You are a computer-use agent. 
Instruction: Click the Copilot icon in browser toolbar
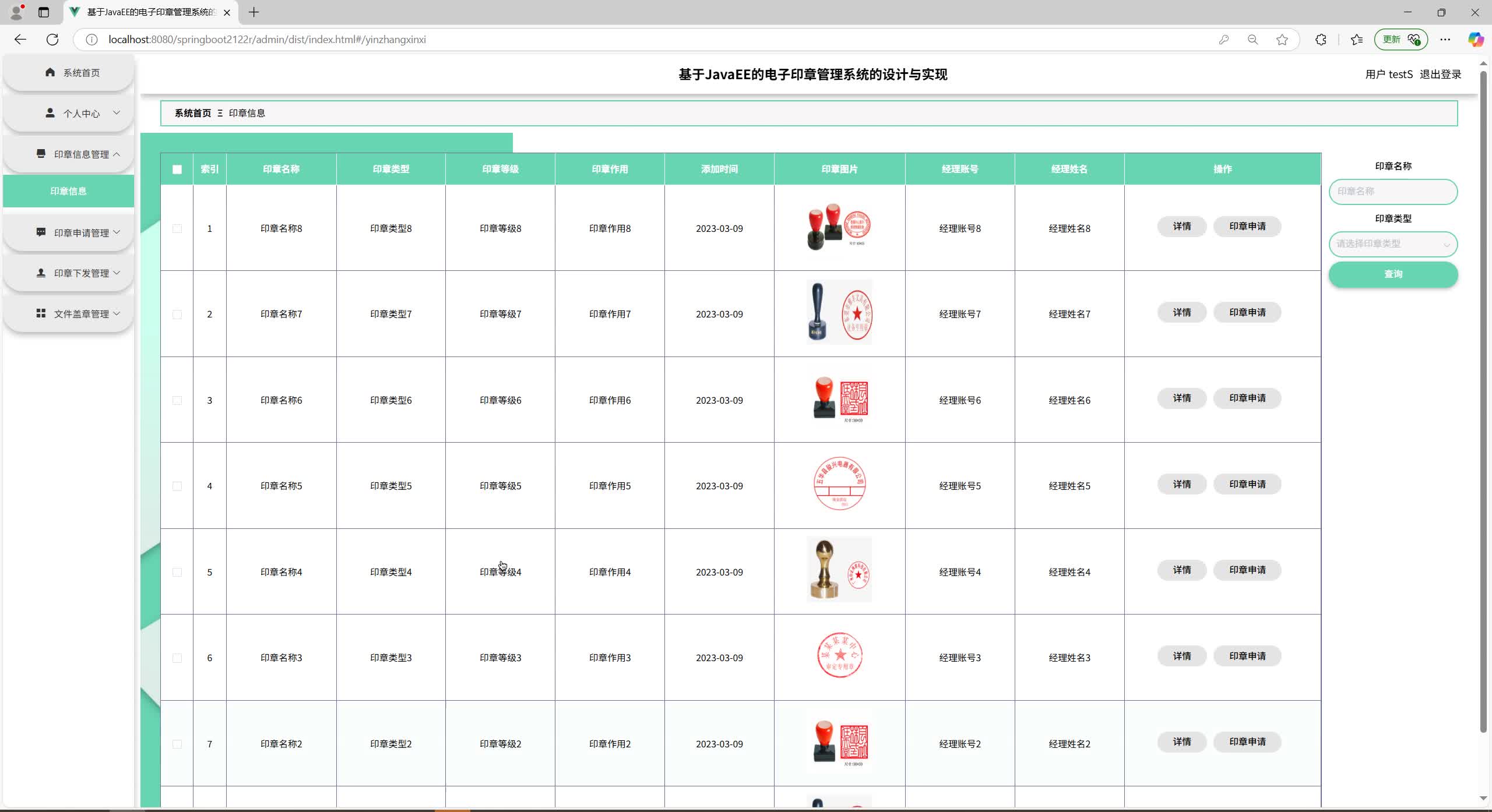[1476, 40]
